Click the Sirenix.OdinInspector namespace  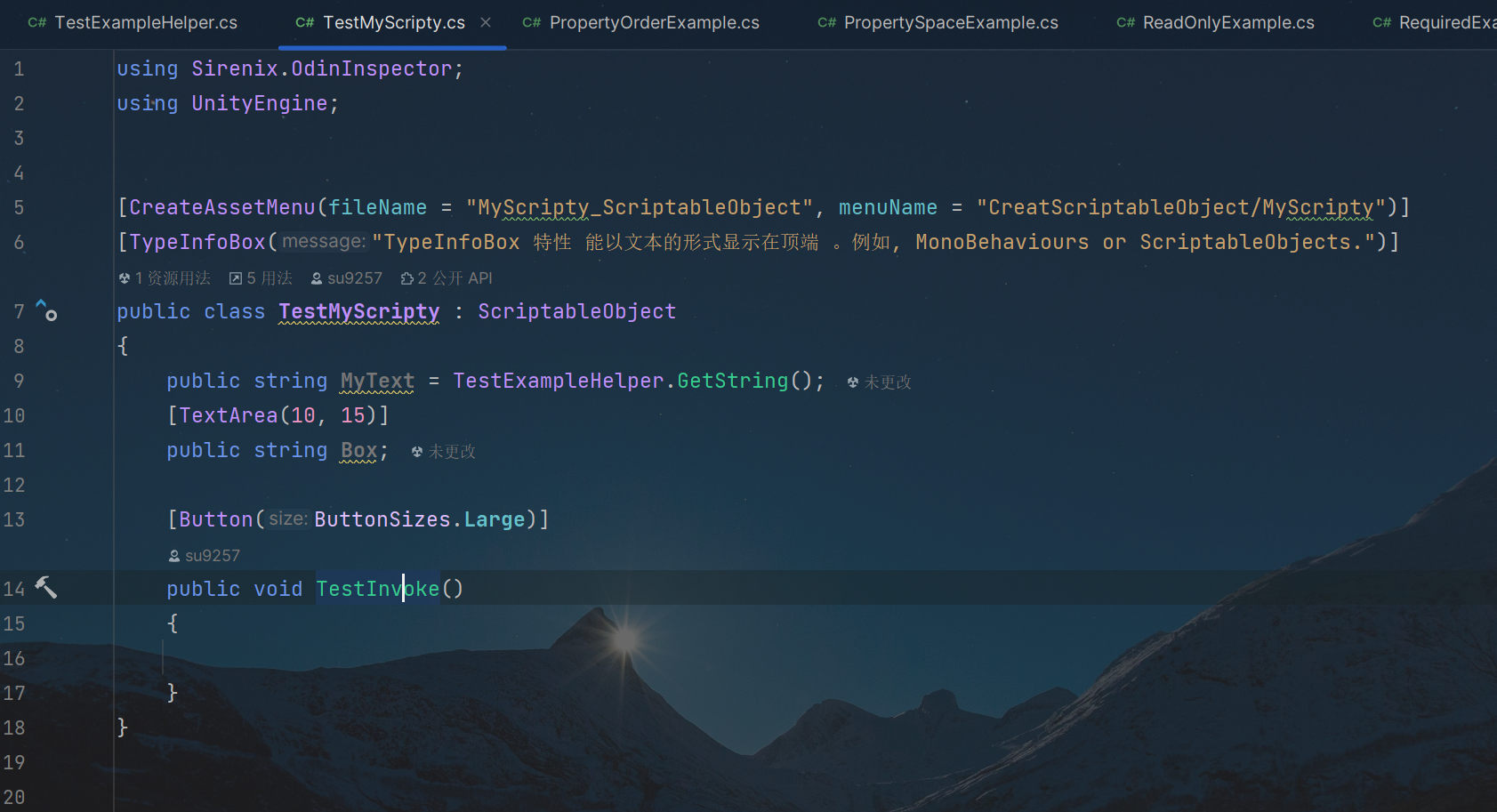click(322, 68)
